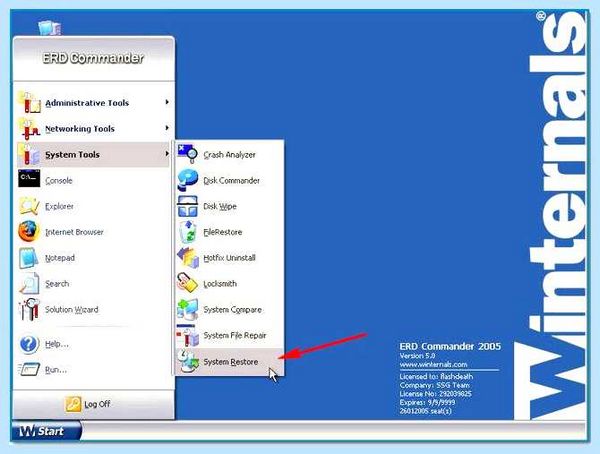The height and width of the screenshot is (454, 600).
Task: Expand the System Tools submenu arrow
Action: pos(167,154)
